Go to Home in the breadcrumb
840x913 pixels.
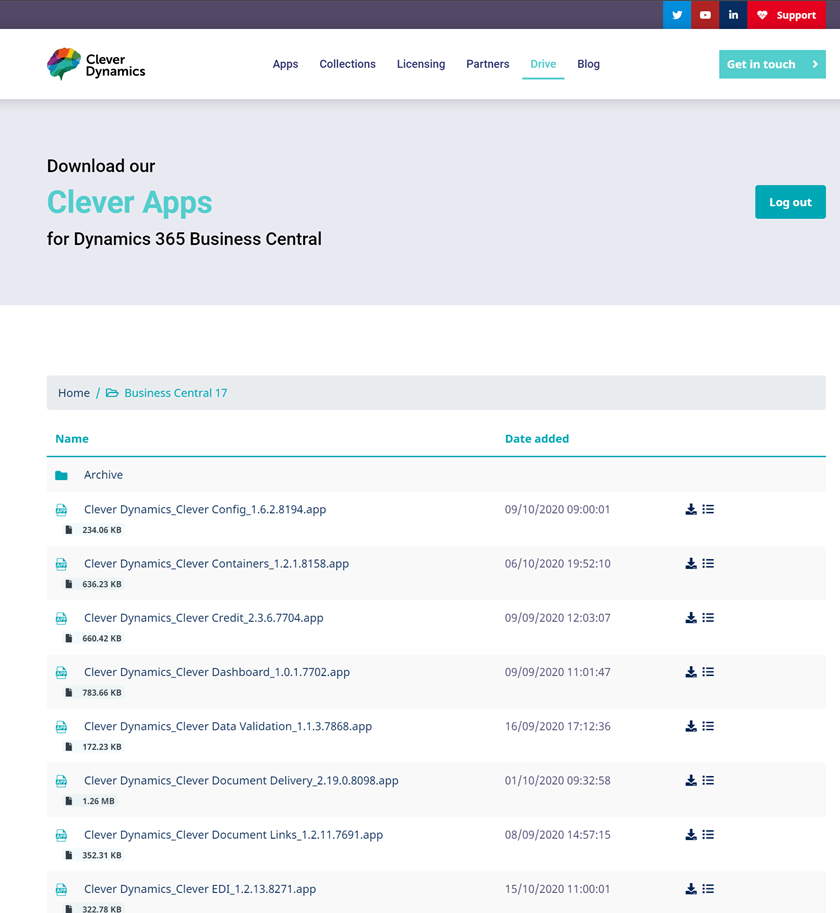(x=74, y=393)
